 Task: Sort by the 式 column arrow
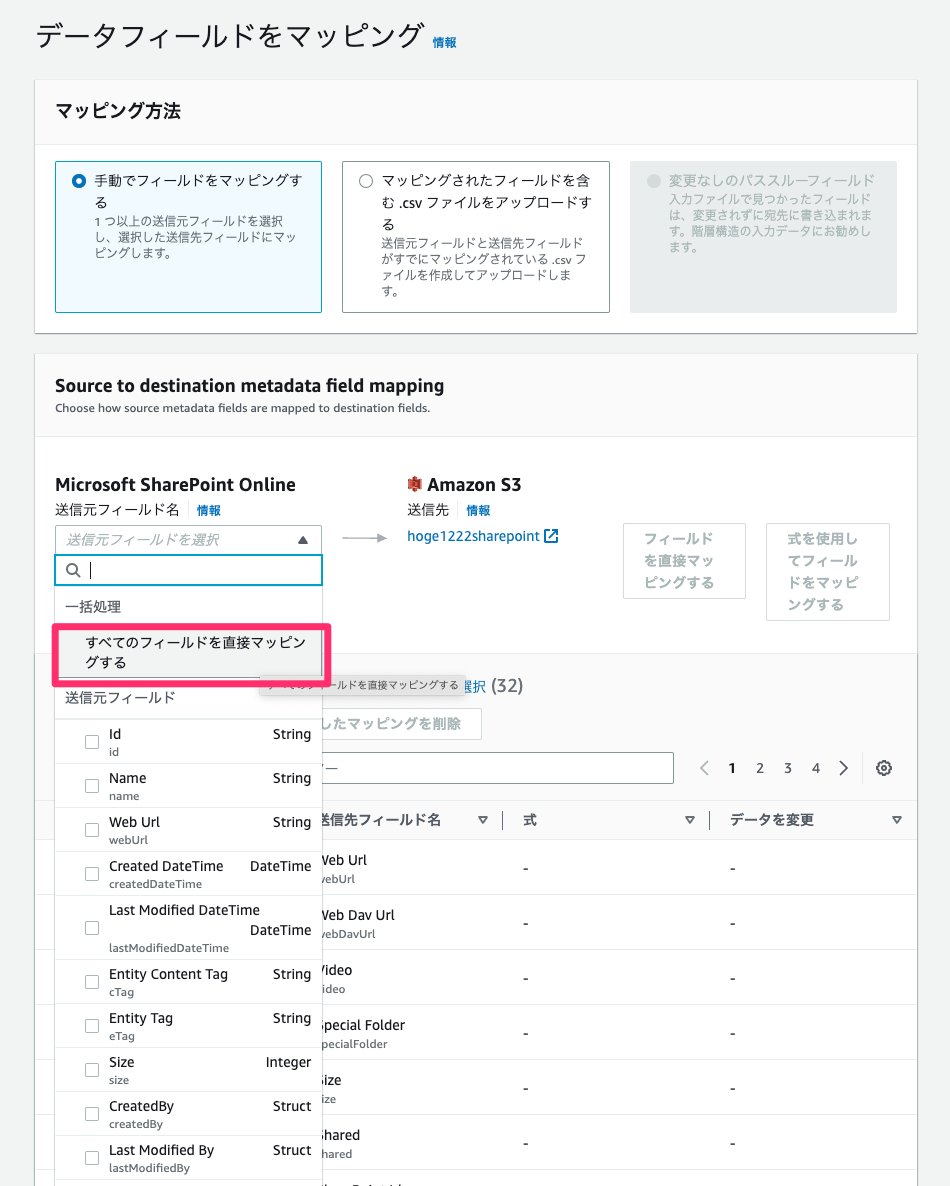click(690, 820)
